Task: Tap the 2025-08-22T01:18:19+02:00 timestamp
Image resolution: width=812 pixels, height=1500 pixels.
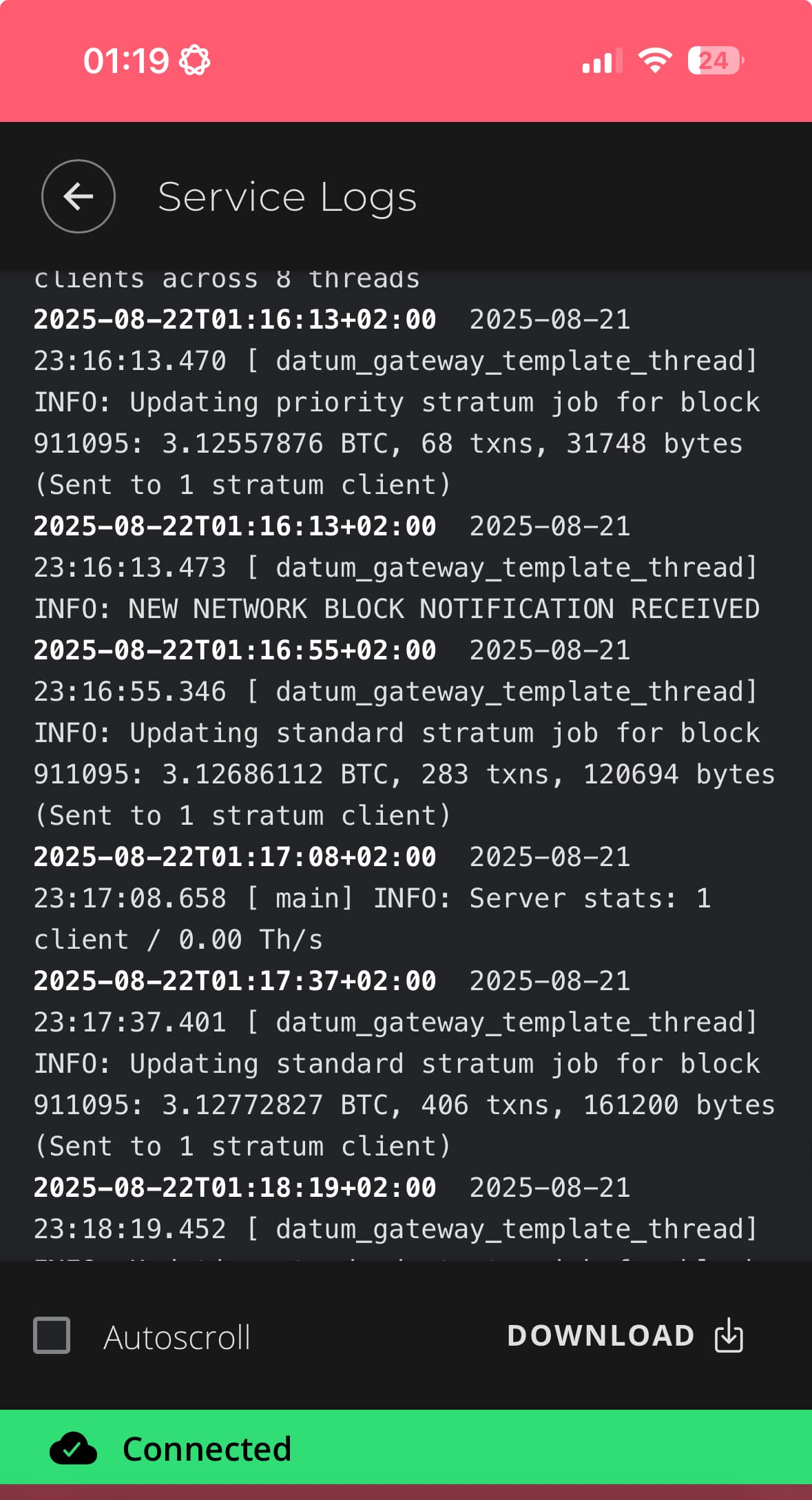Action: 235,1188
